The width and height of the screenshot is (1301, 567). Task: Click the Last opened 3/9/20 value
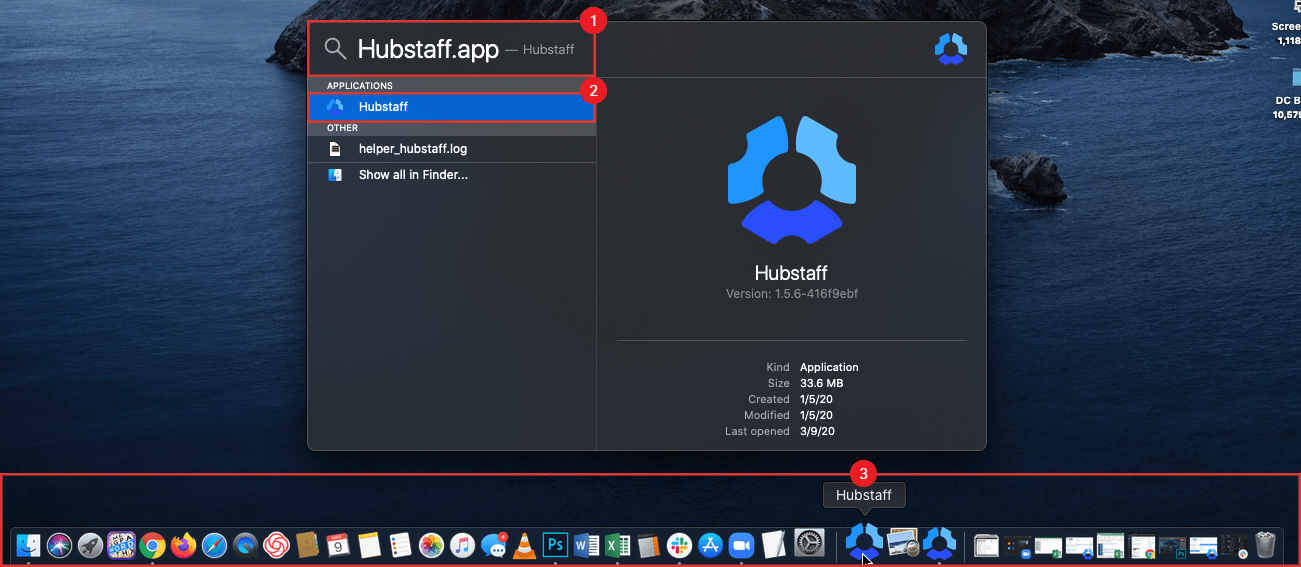[x=817, y=431]
